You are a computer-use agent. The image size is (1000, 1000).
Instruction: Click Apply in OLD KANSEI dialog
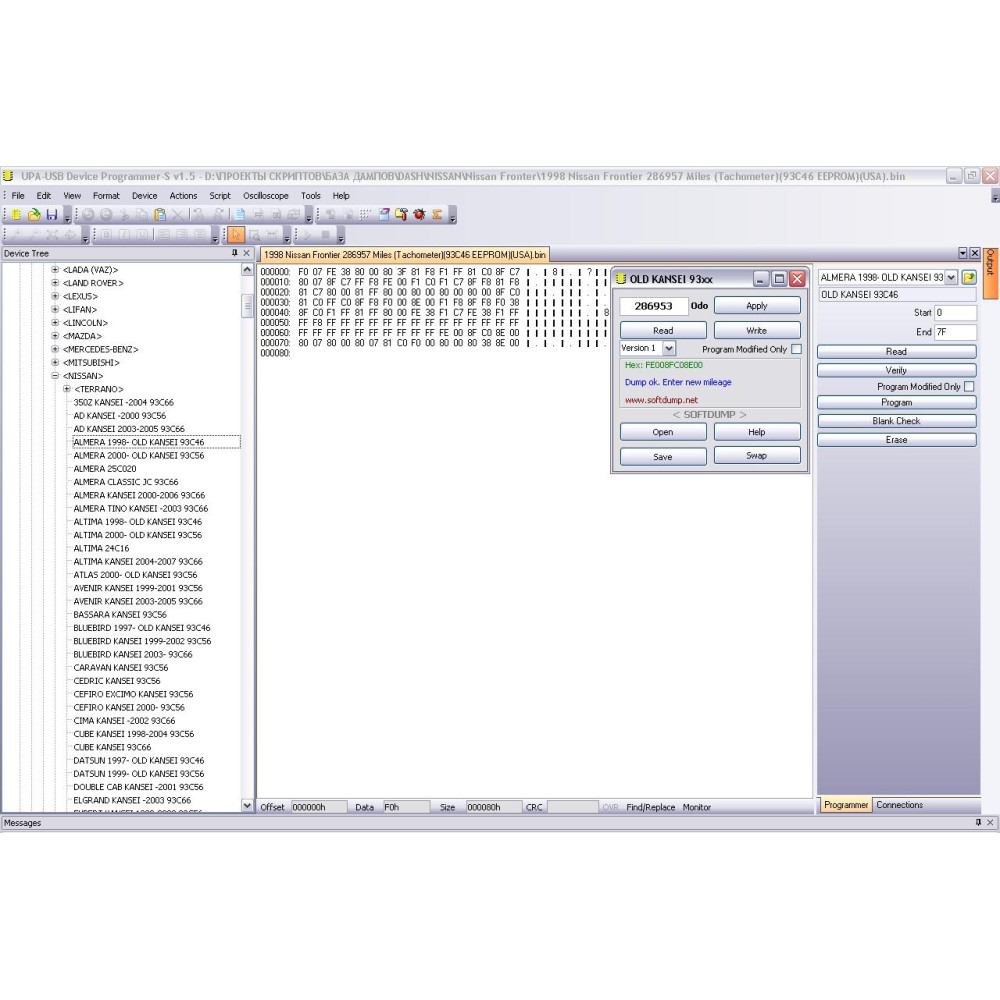click(757, 305)
